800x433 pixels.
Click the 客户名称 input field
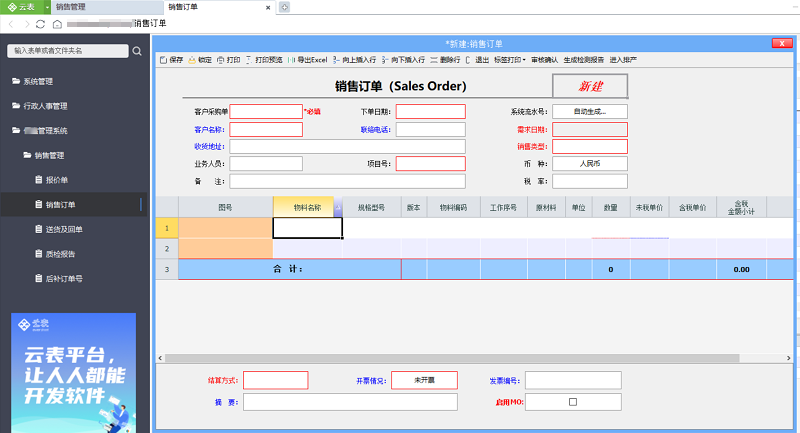pos(266,130)
